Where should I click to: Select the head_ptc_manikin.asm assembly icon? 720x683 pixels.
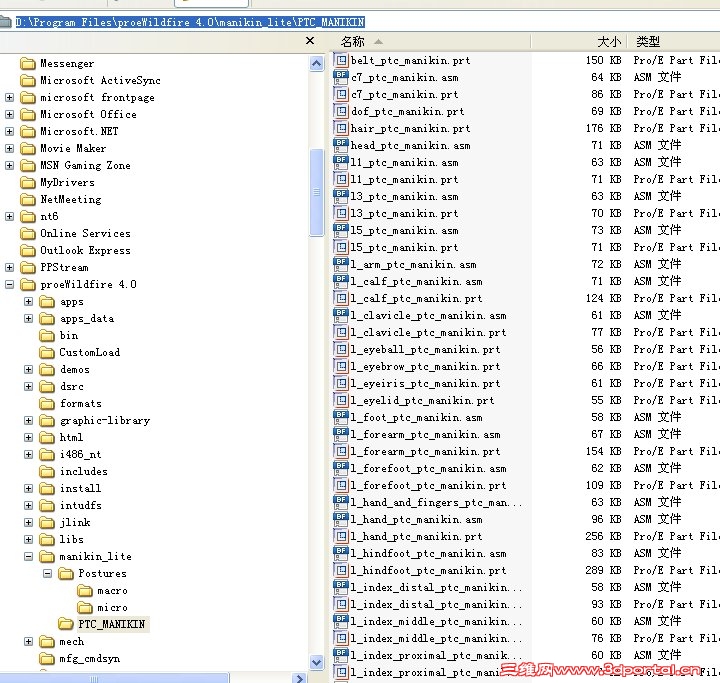[341, 145]
